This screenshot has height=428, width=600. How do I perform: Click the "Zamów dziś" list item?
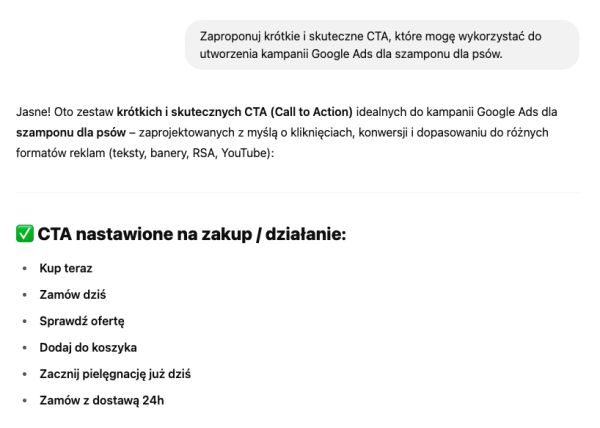(73, 295)
